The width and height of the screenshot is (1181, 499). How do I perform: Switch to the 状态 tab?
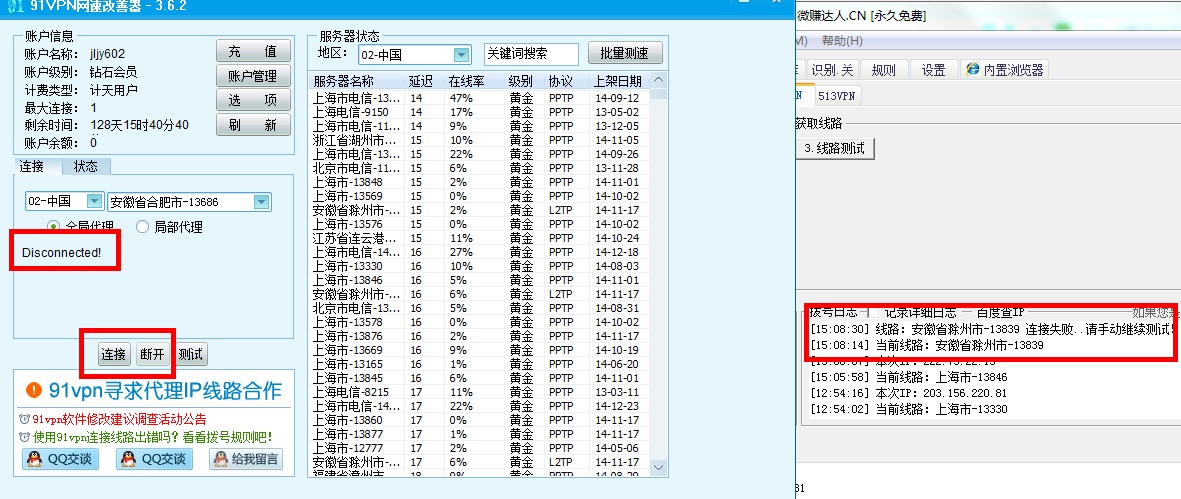(85, 166)
